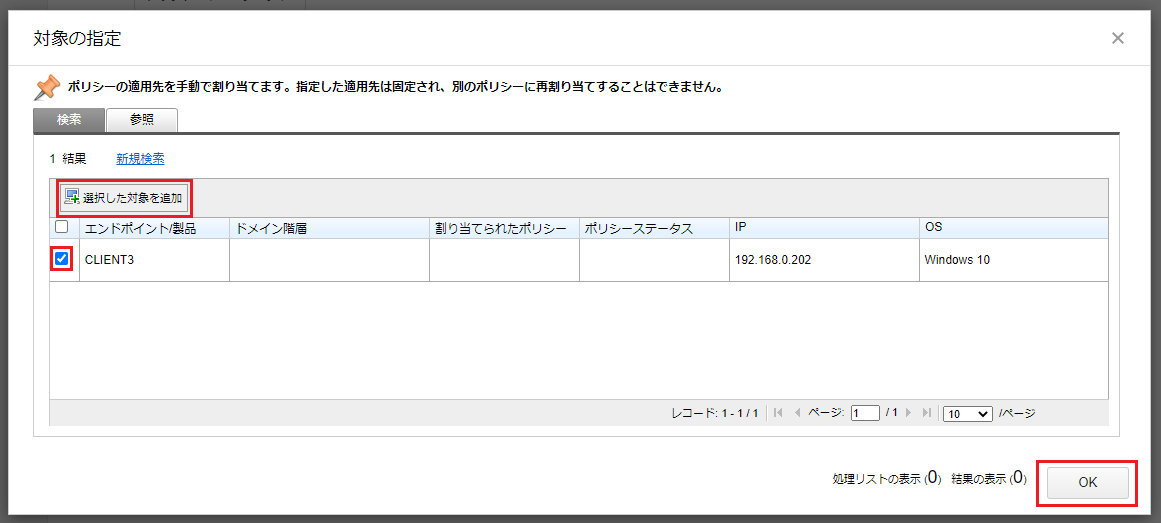Image resolution: width=1161 pixels, height=523 pixels.
Task: Close the 対象の指定 dialog with X
Action: pos(1117,38)
